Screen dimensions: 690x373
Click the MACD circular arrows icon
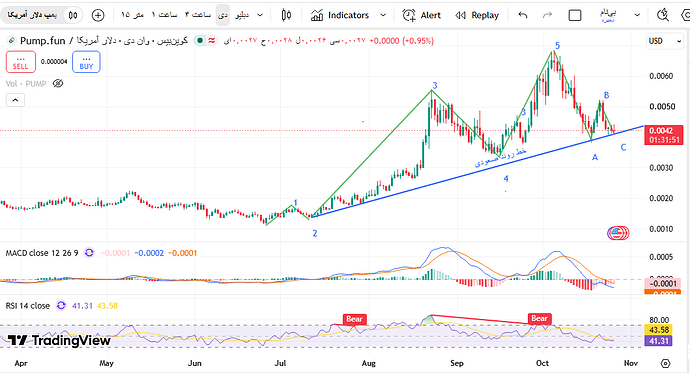89,253
